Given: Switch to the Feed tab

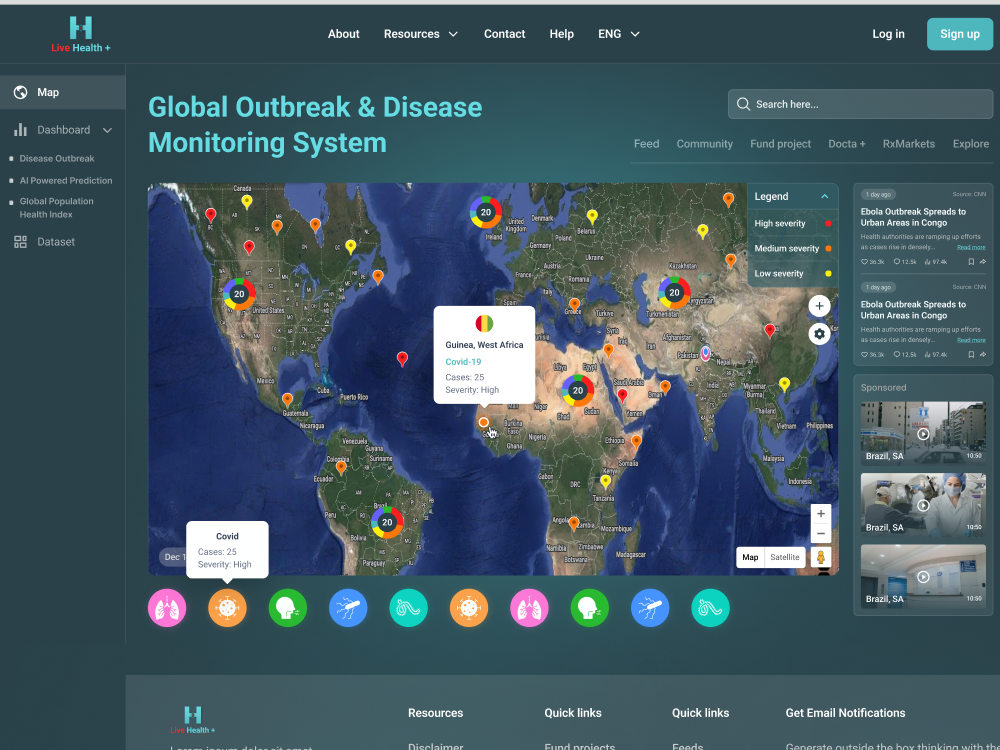Looking at the screenshot, I should point(647,143).
